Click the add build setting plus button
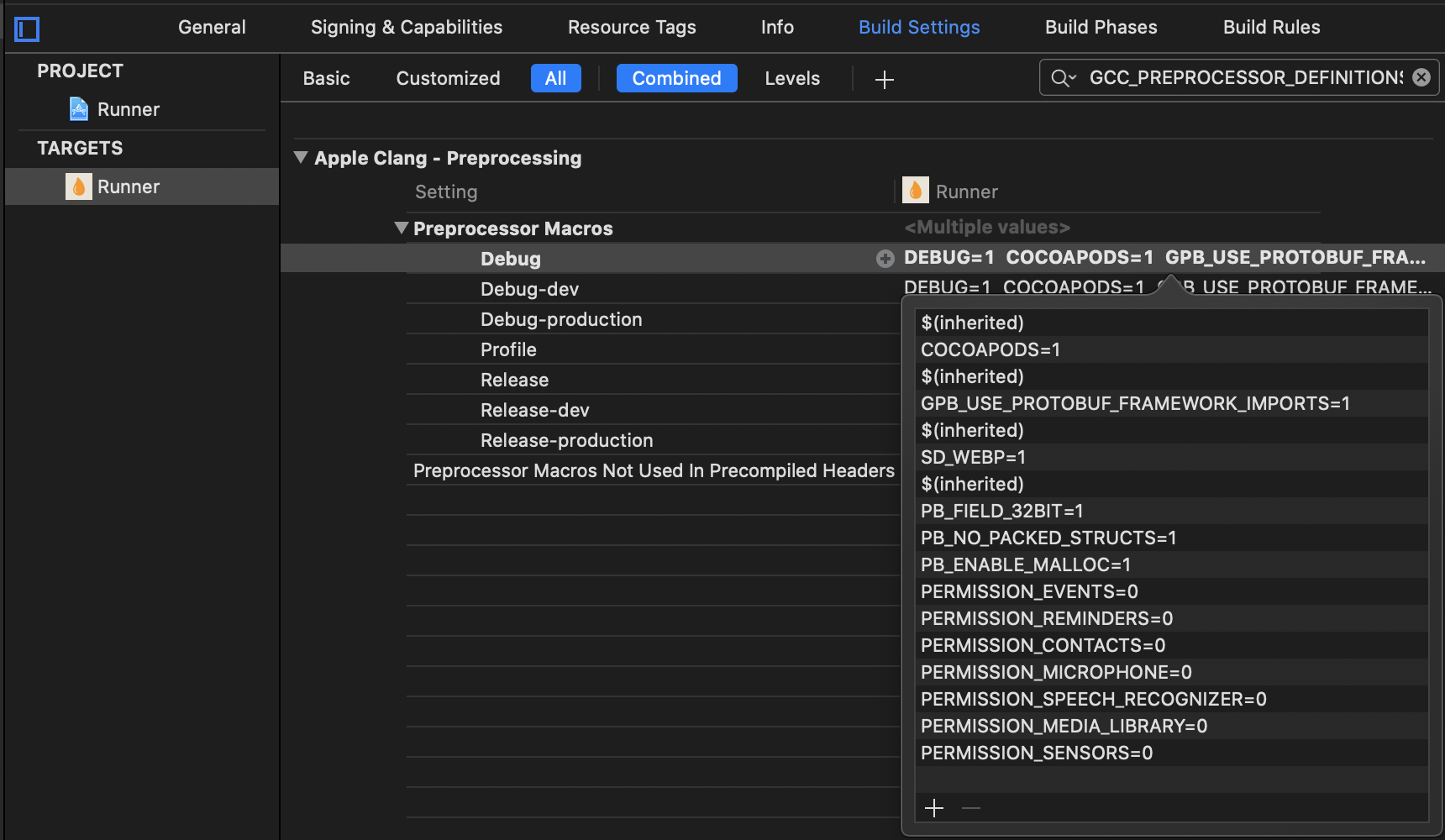Viewport: 1445px width, 840px height. click(884, 79)
